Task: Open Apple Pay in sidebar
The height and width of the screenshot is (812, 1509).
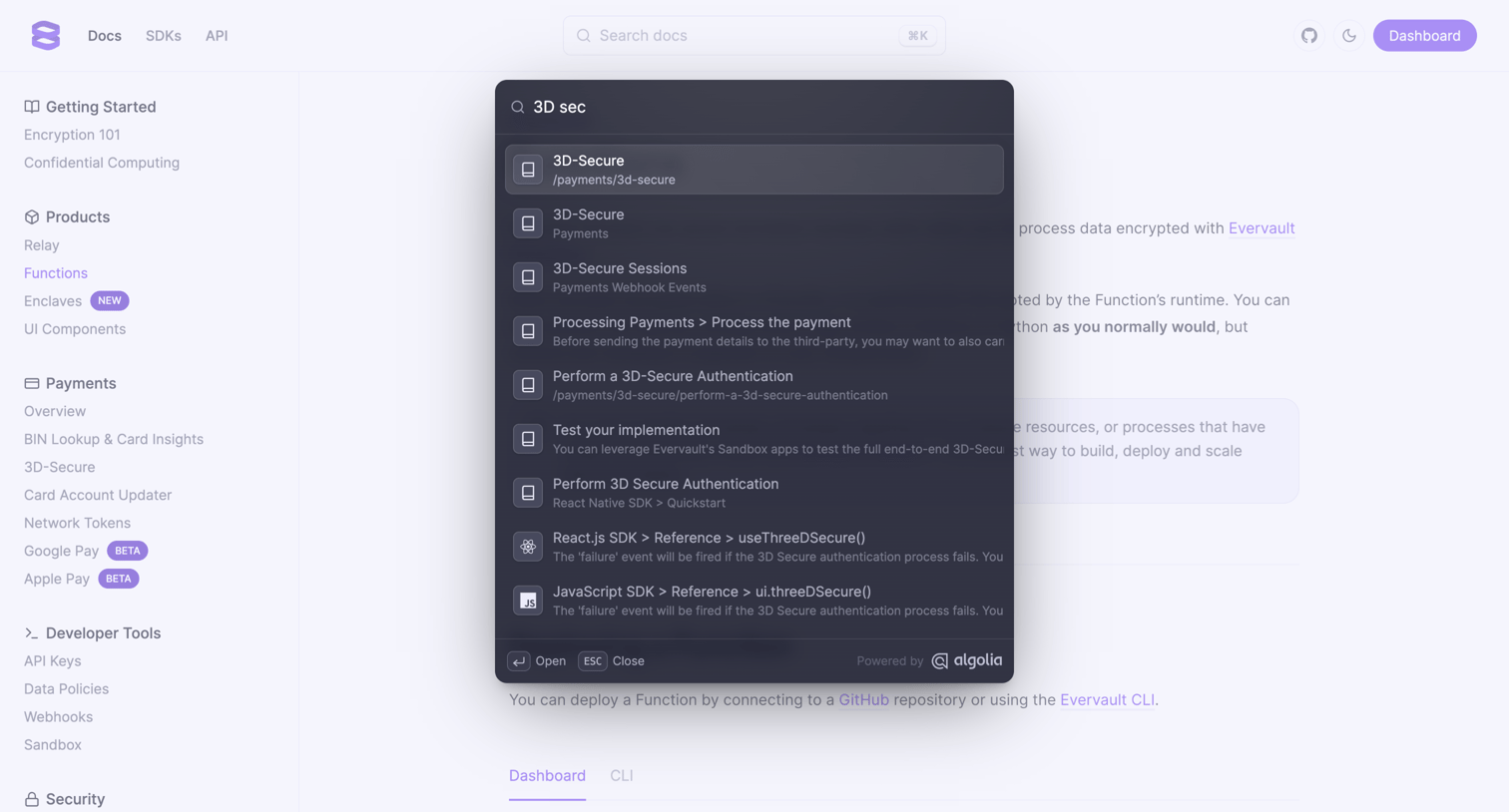Action: pos(57,579)
